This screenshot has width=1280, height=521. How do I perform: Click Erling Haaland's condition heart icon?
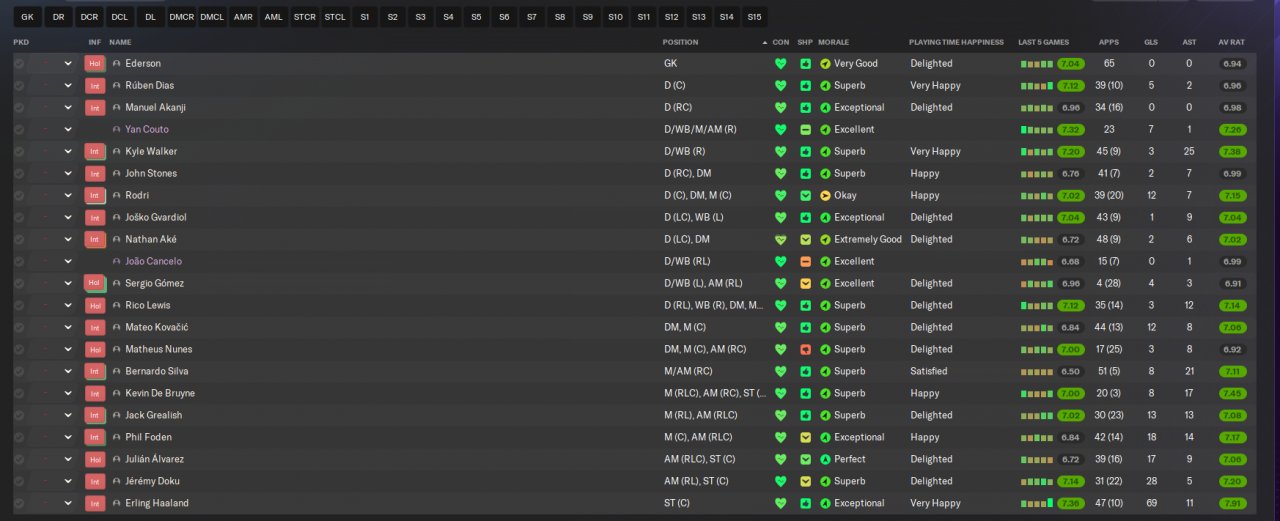coord(781,503)
